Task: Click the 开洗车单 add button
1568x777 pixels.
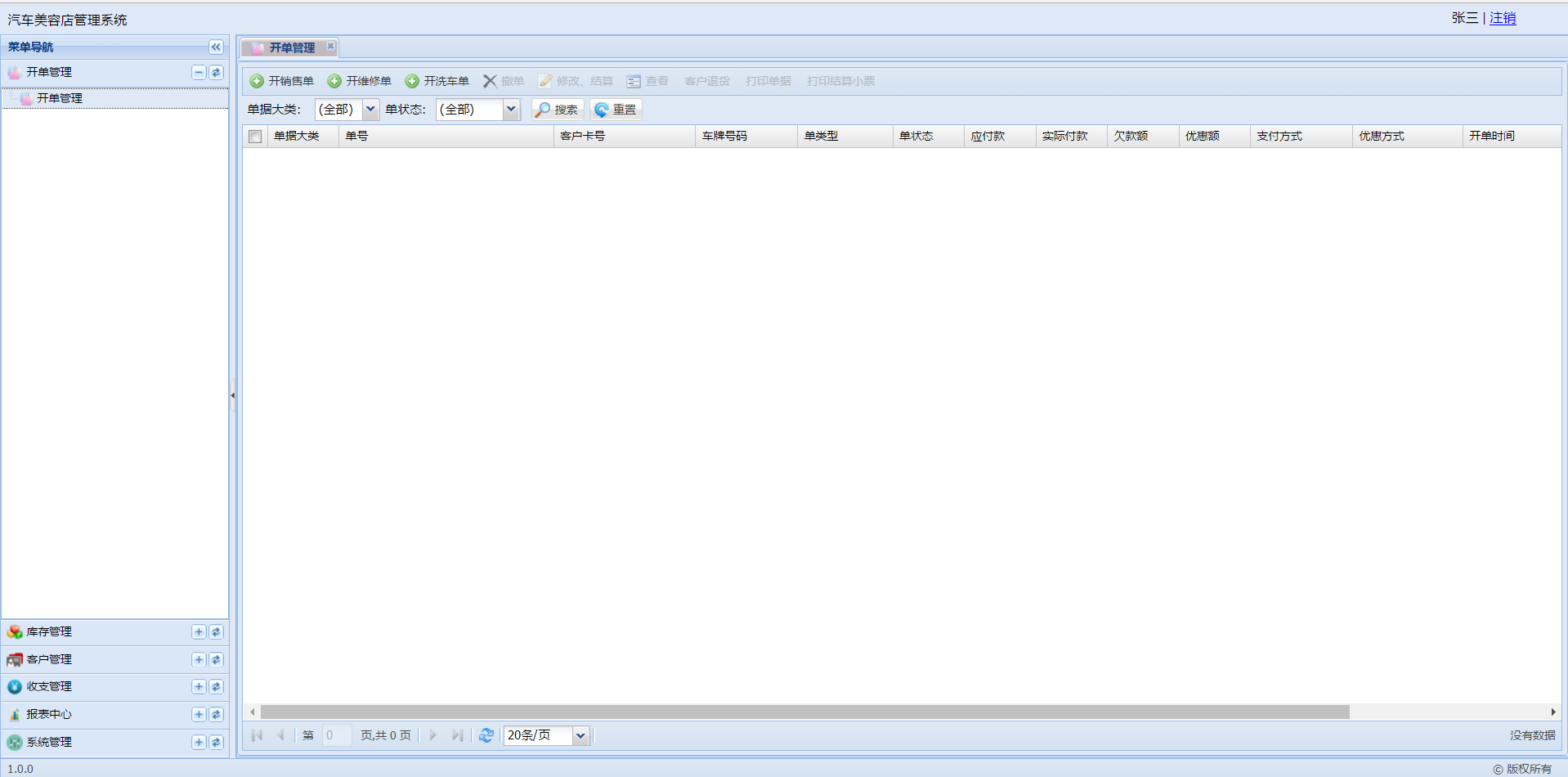Action: (437, 81)
